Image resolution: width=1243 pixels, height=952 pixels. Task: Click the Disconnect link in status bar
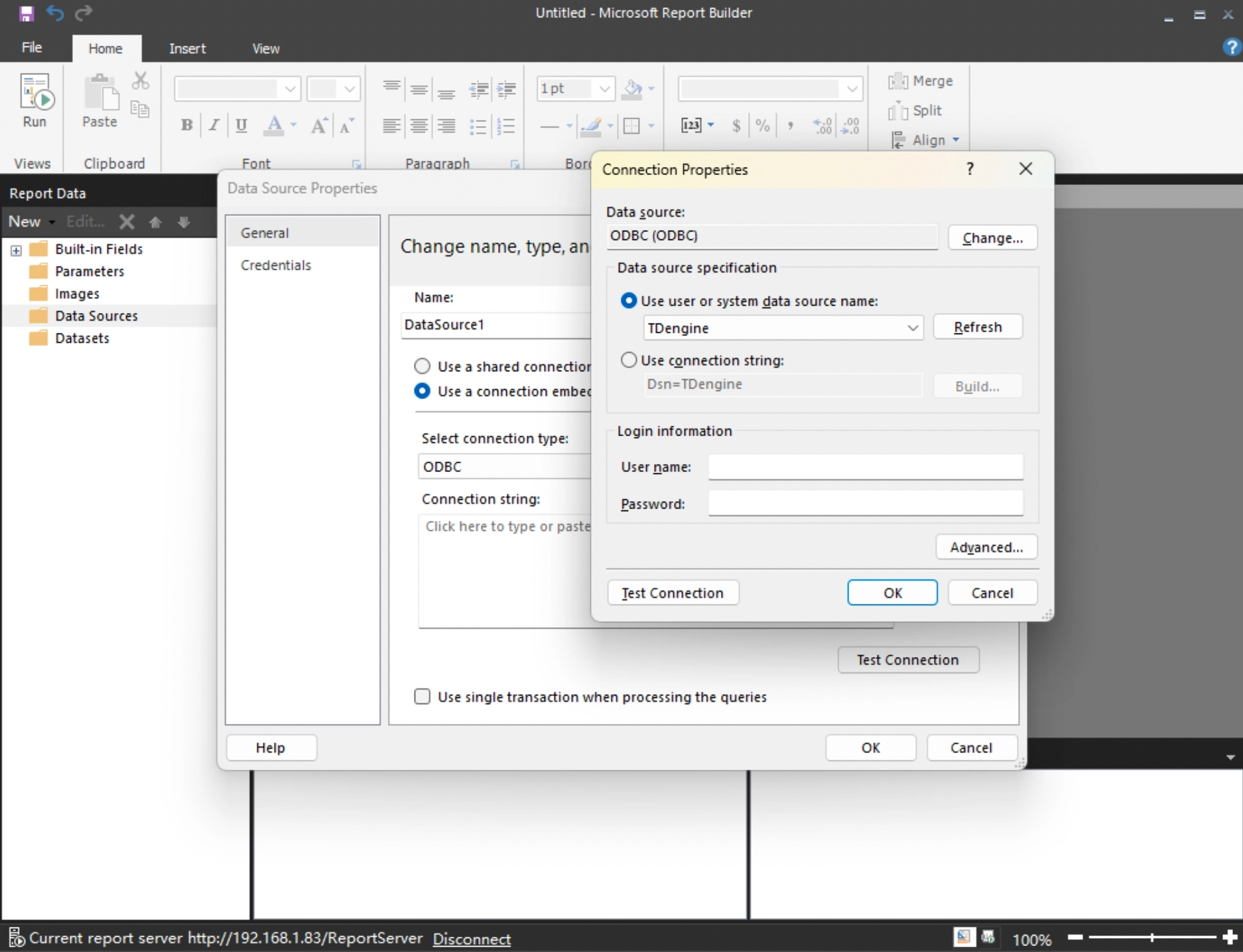point(472,939)
